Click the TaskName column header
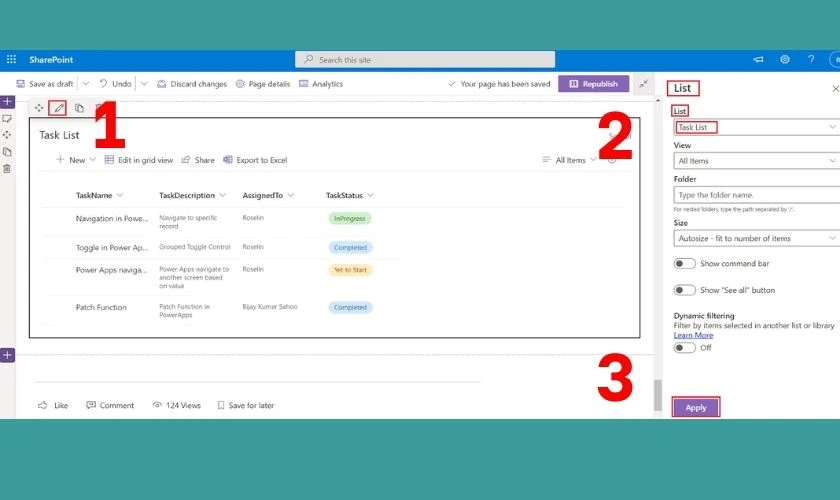 tap(99, 195)
